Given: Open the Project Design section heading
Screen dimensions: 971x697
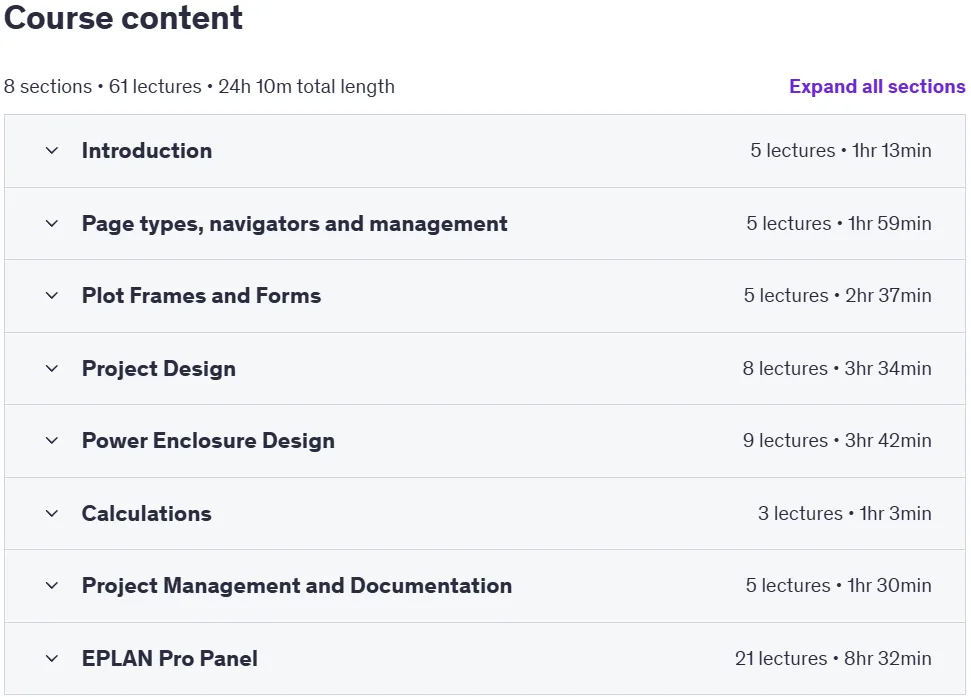Looking at the screenshot, I should tap(159, 369).
